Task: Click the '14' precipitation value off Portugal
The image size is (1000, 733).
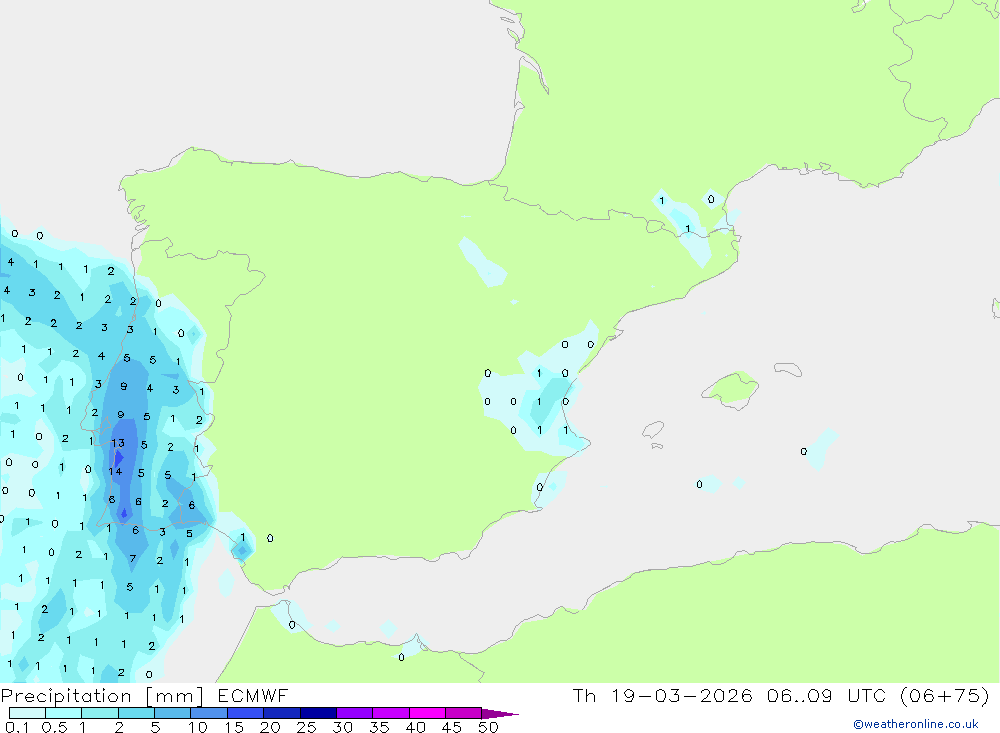Action: [x=115, y=471]
